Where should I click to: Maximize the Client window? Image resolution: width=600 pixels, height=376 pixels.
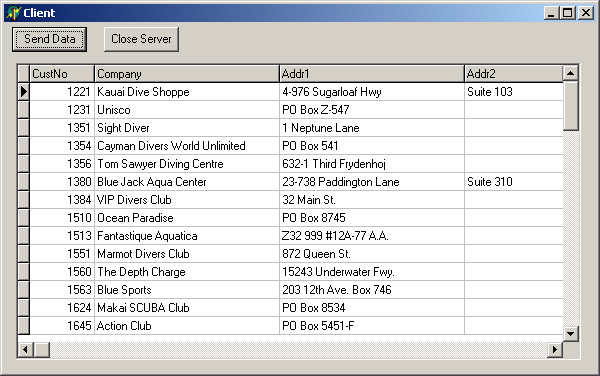pyautogui.click(x=567, y=13)
